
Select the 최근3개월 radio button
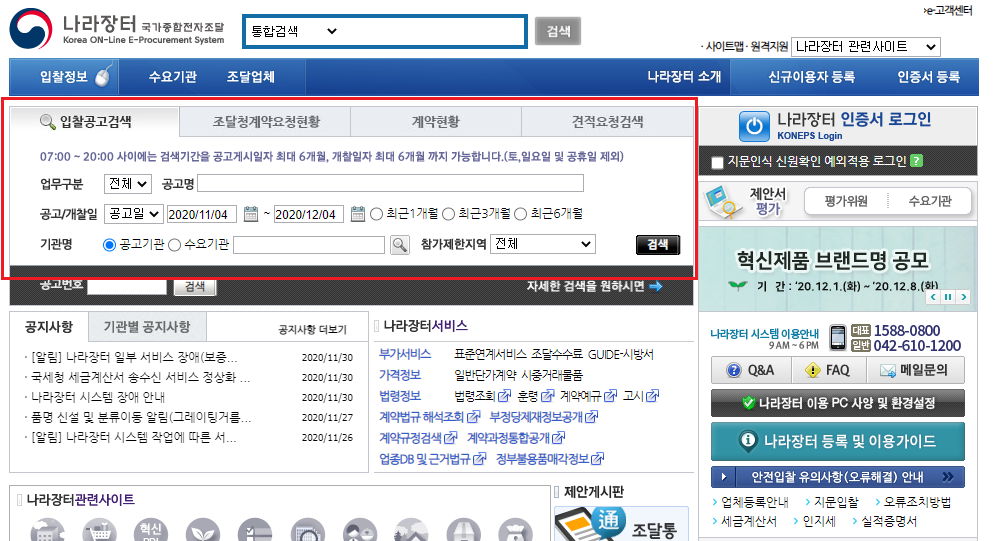click(x=448, y=214)
